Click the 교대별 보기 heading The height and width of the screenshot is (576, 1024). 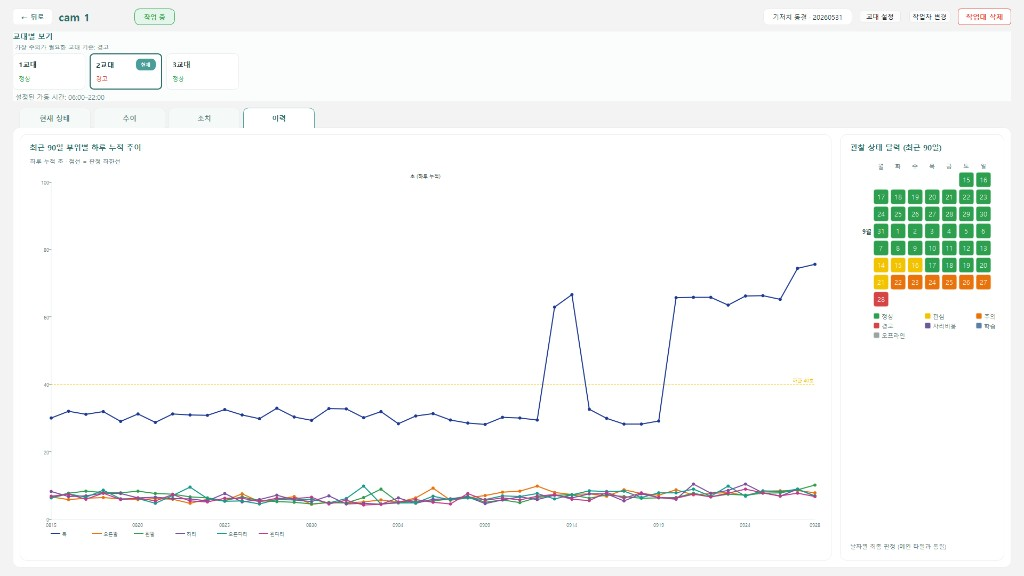point(33,37)
